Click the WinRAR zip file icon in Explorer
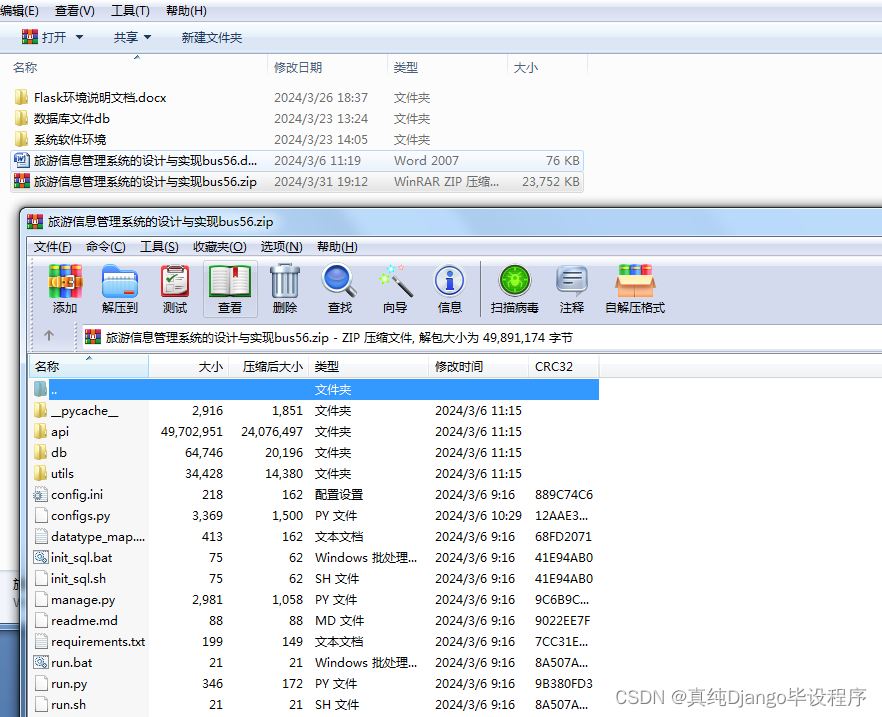Viewport: 882px width, 717px height. click(21, 181)
